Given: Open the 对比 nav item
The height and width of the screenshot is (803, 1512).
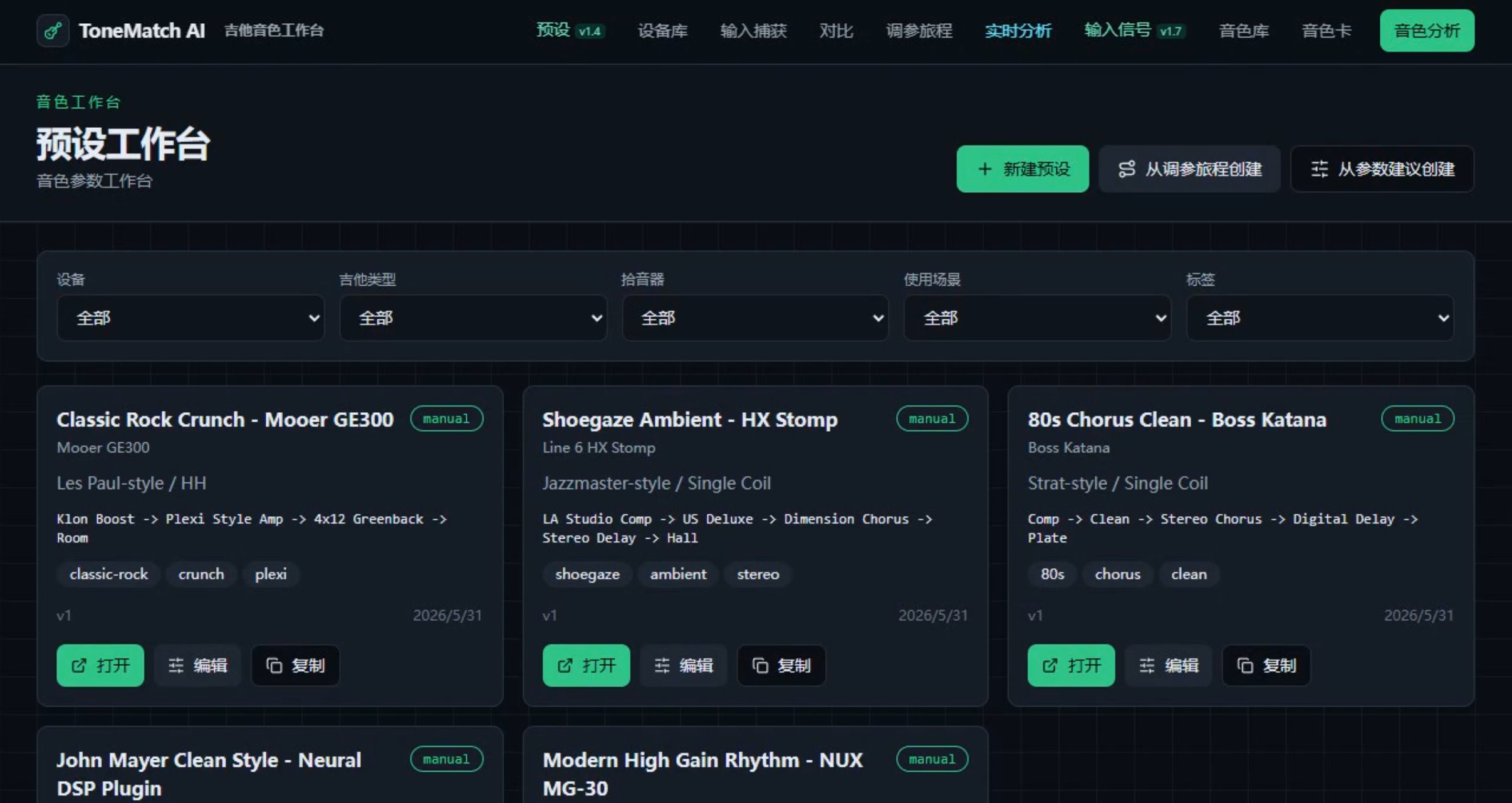Looking at the screenshot, I should click(x=836, y=31).
